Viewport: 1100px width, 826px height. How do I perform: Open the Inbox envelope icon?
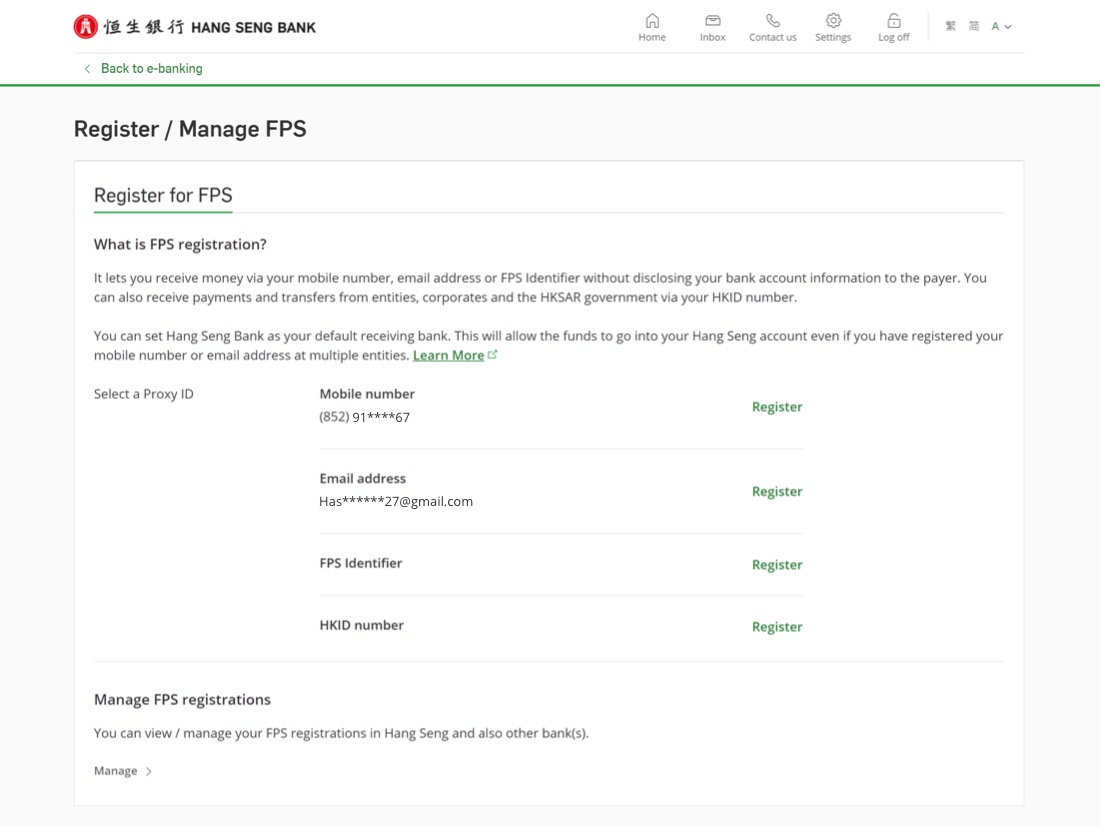712,20
